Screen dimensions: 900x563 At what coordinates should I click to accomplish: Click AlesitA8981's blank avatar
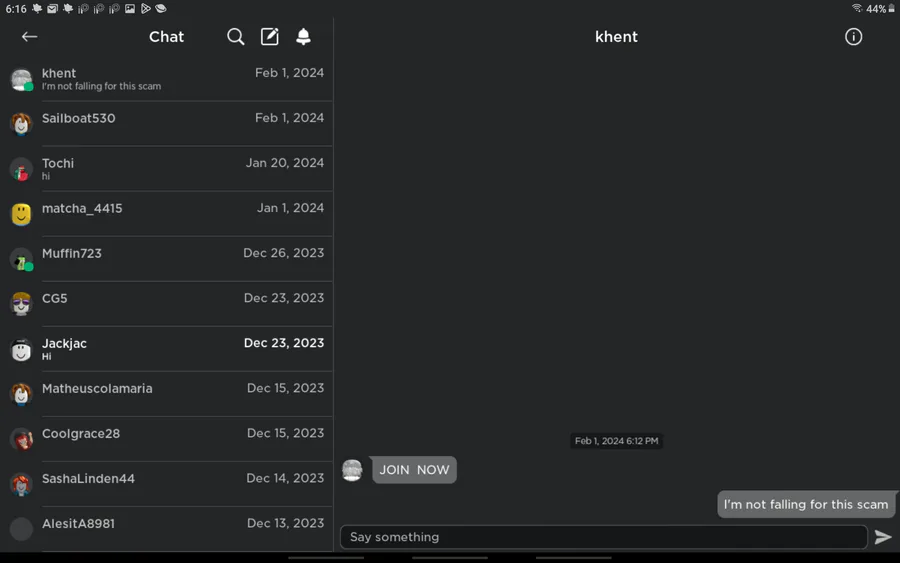(x=22, y=529)
